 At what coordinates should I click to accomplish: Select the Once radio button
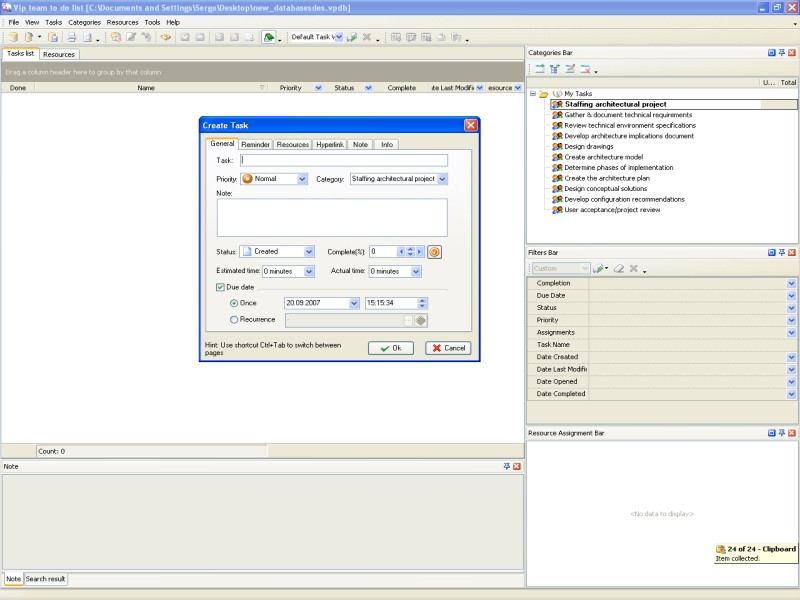tap(235, 303)
